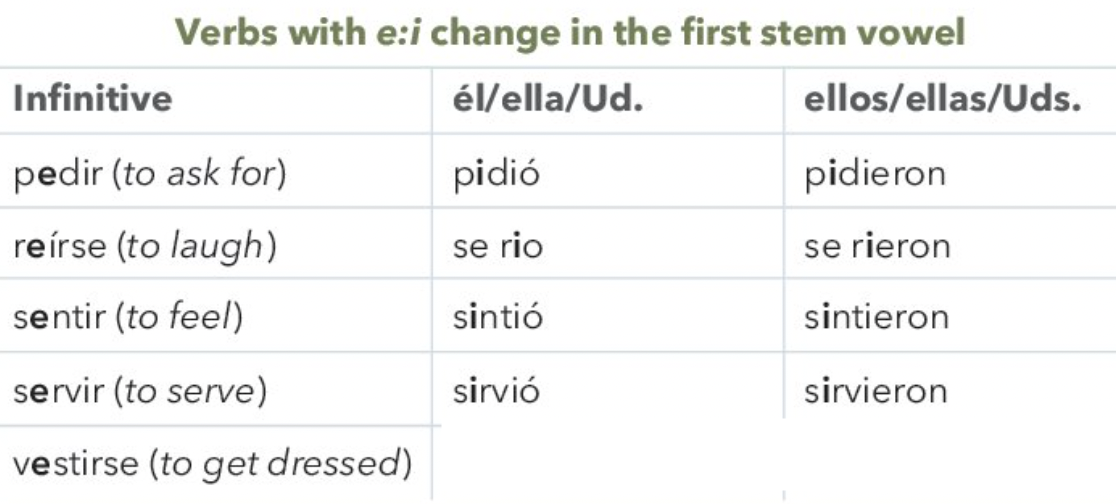Click the italic e:i text in title
This screenshot has height=504, width=1116.
(x=399, y=32)
